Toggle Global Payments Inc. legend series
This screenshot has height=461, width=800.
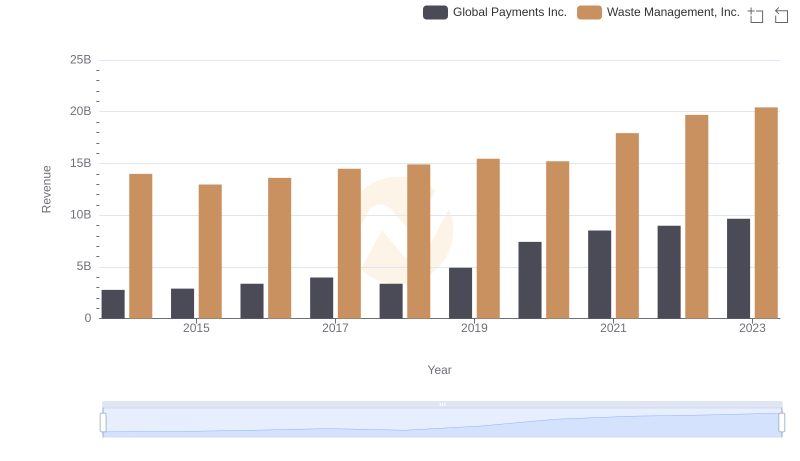495,12
